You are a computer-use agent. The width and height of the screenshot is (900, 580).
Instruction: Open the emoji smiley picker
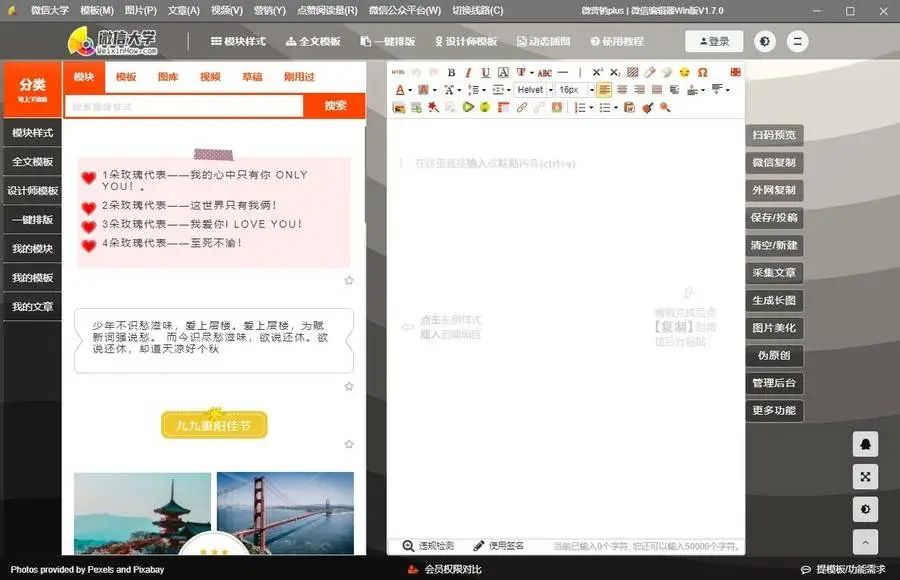coord(684,72)
